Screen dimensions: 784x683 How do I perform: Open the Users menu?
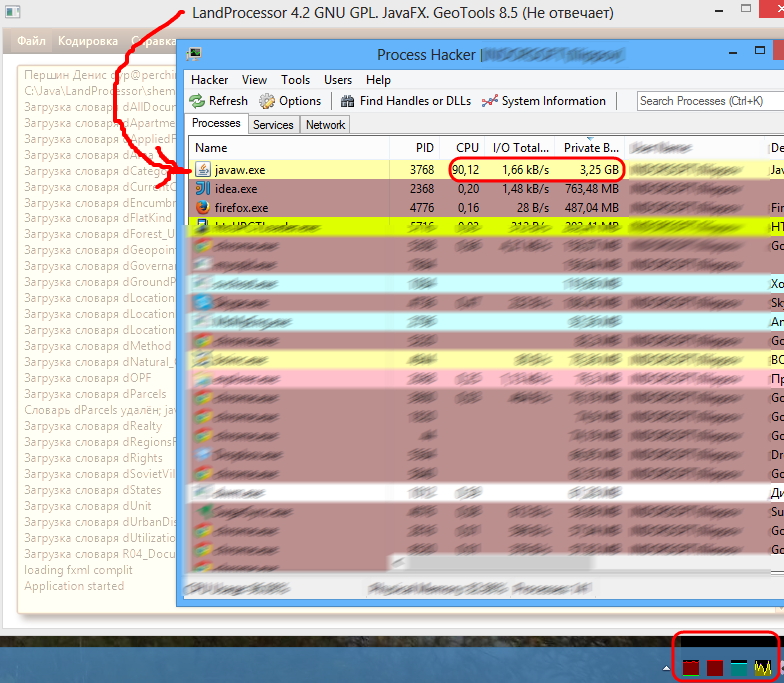coord(338,80)
